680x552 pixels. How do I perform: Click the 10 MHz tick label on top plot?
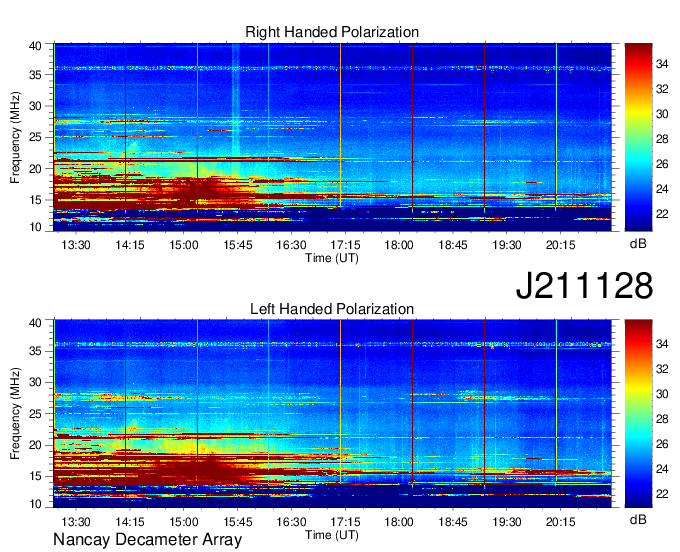(x=35, y=227)
